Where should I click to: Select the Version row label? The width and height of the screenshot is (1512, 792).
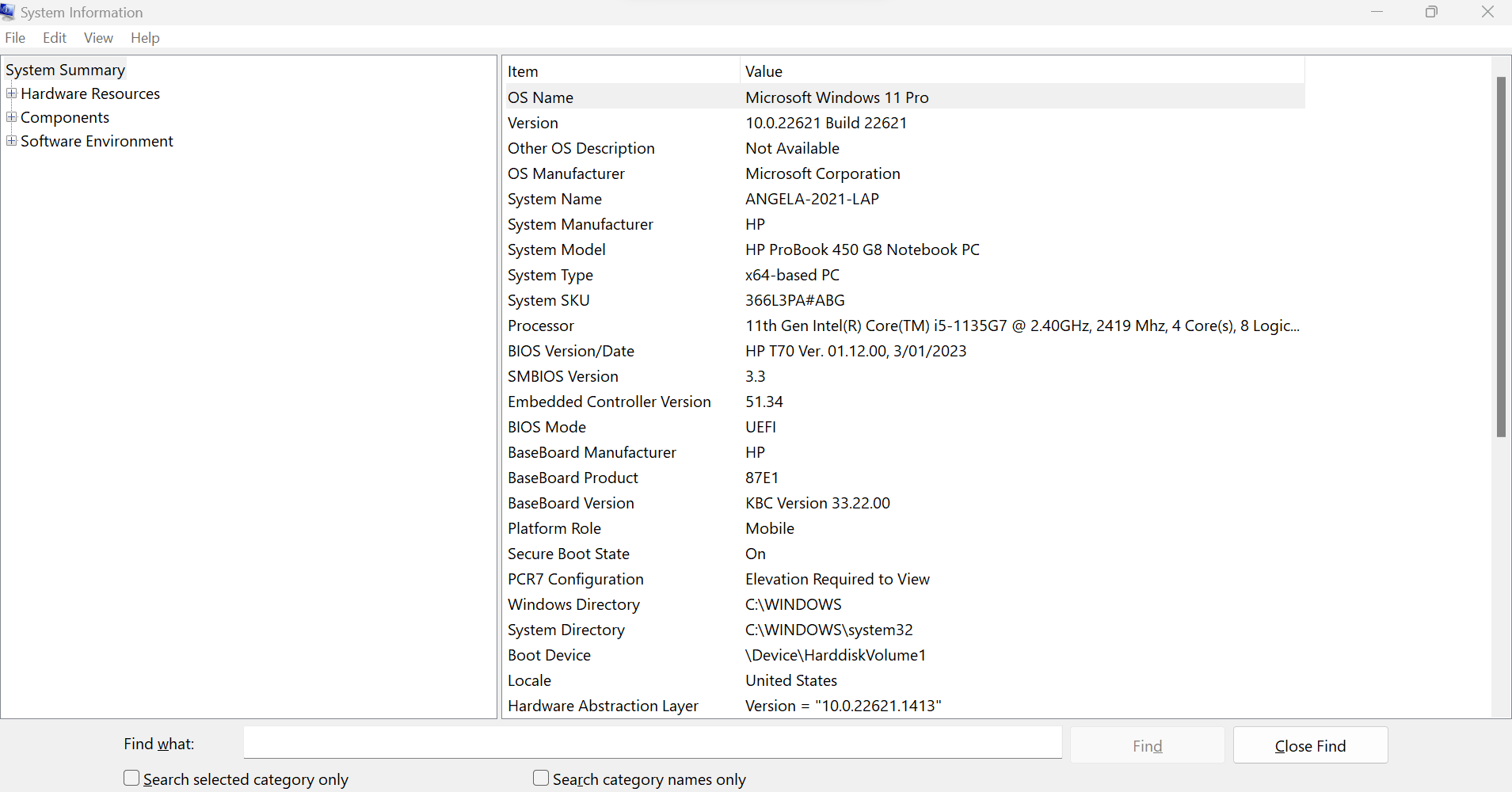533,123
